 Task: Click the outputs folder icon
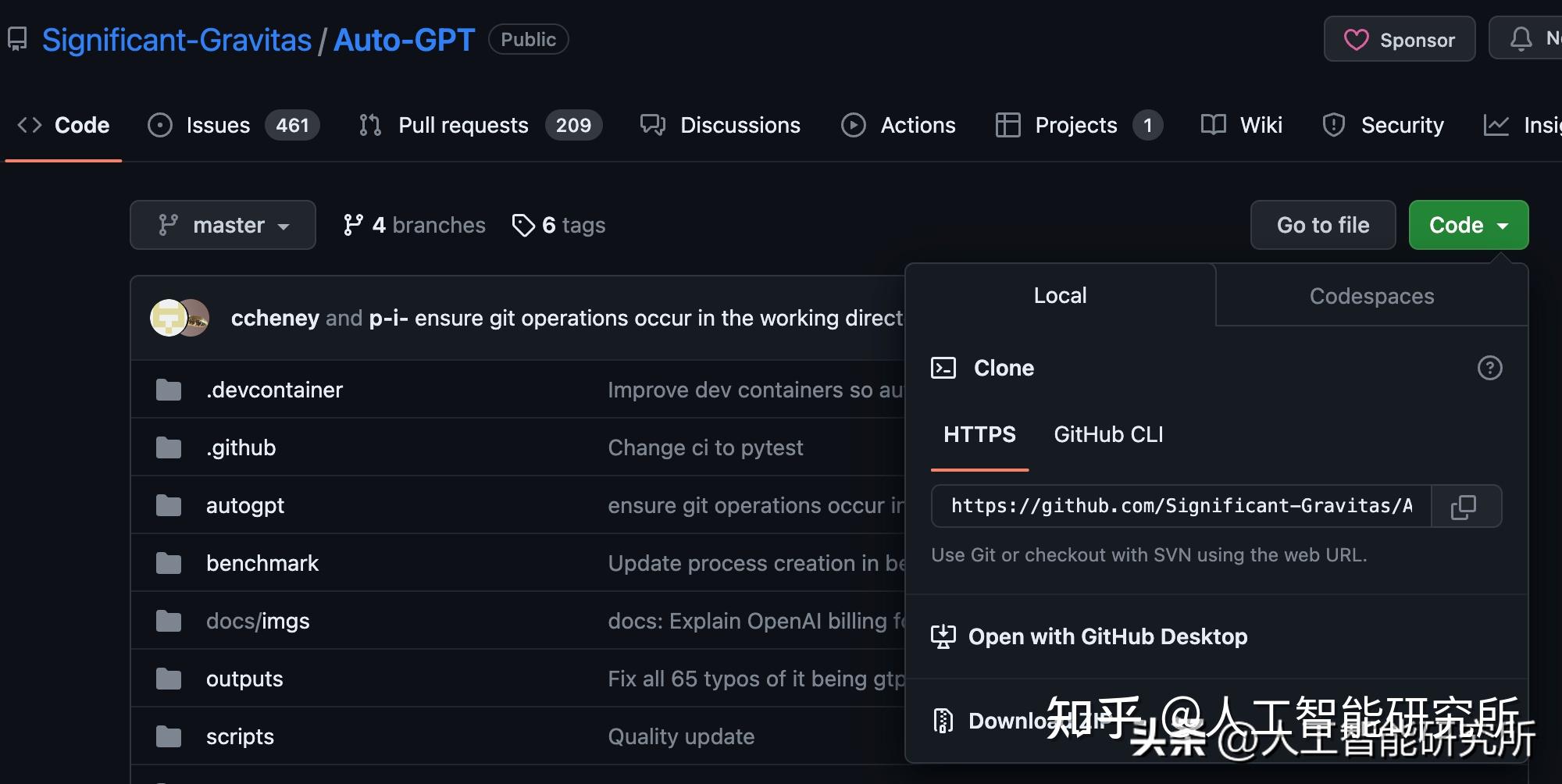(x=169, y=679)
